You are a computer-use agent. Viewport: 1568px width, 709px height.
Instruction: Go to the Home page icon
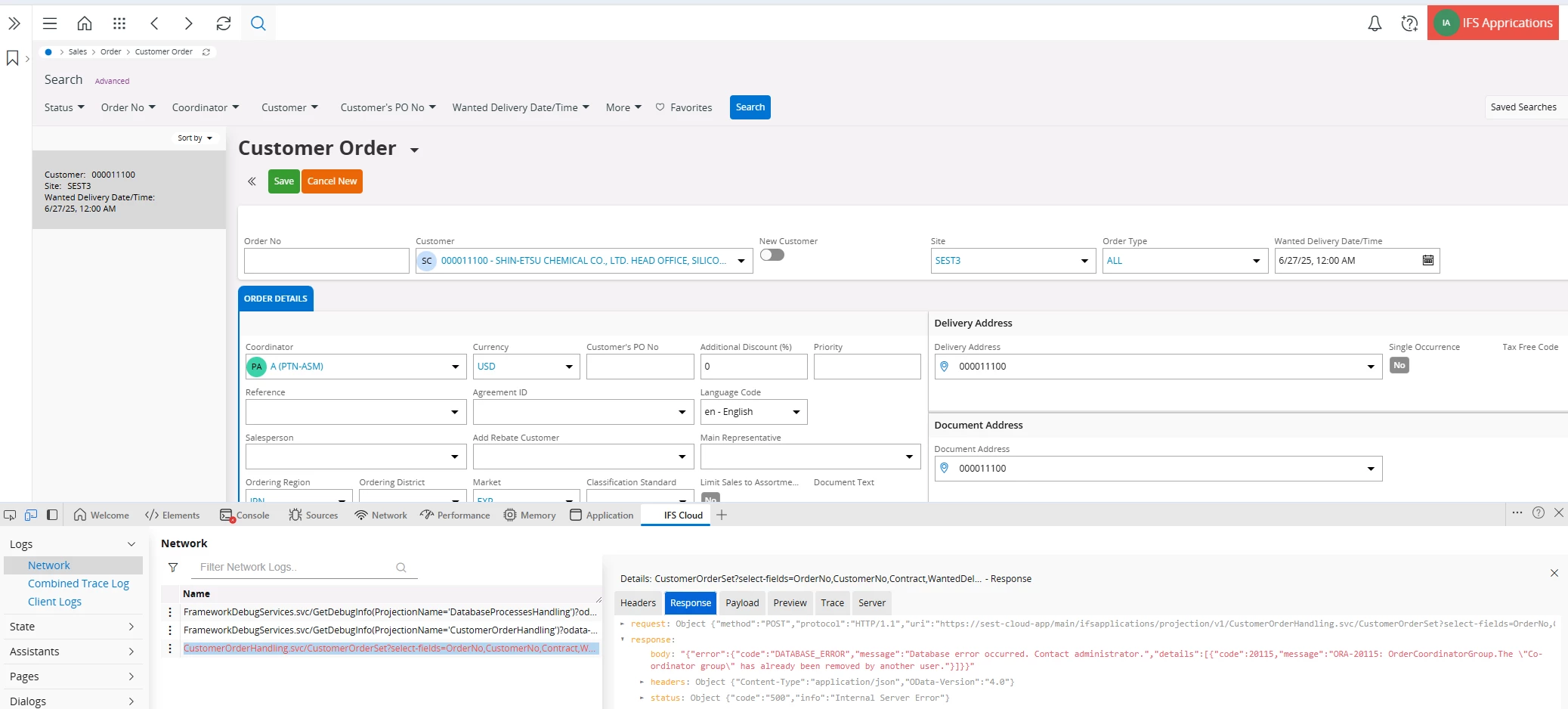point(85,23)
